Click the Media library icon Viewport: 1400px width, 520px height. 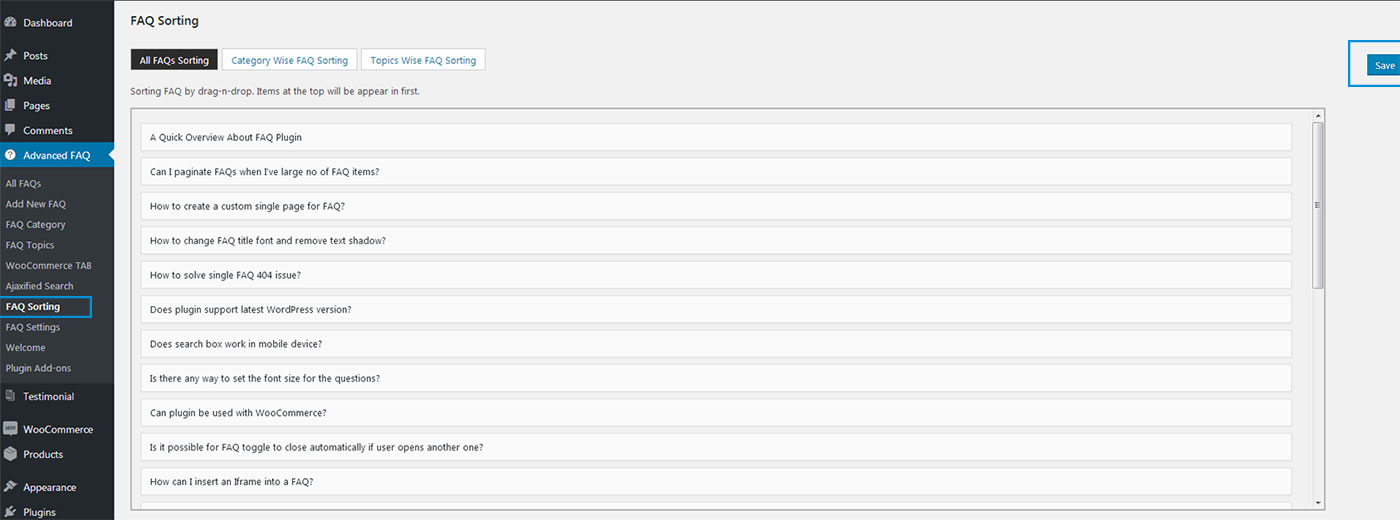click(10, 80)
